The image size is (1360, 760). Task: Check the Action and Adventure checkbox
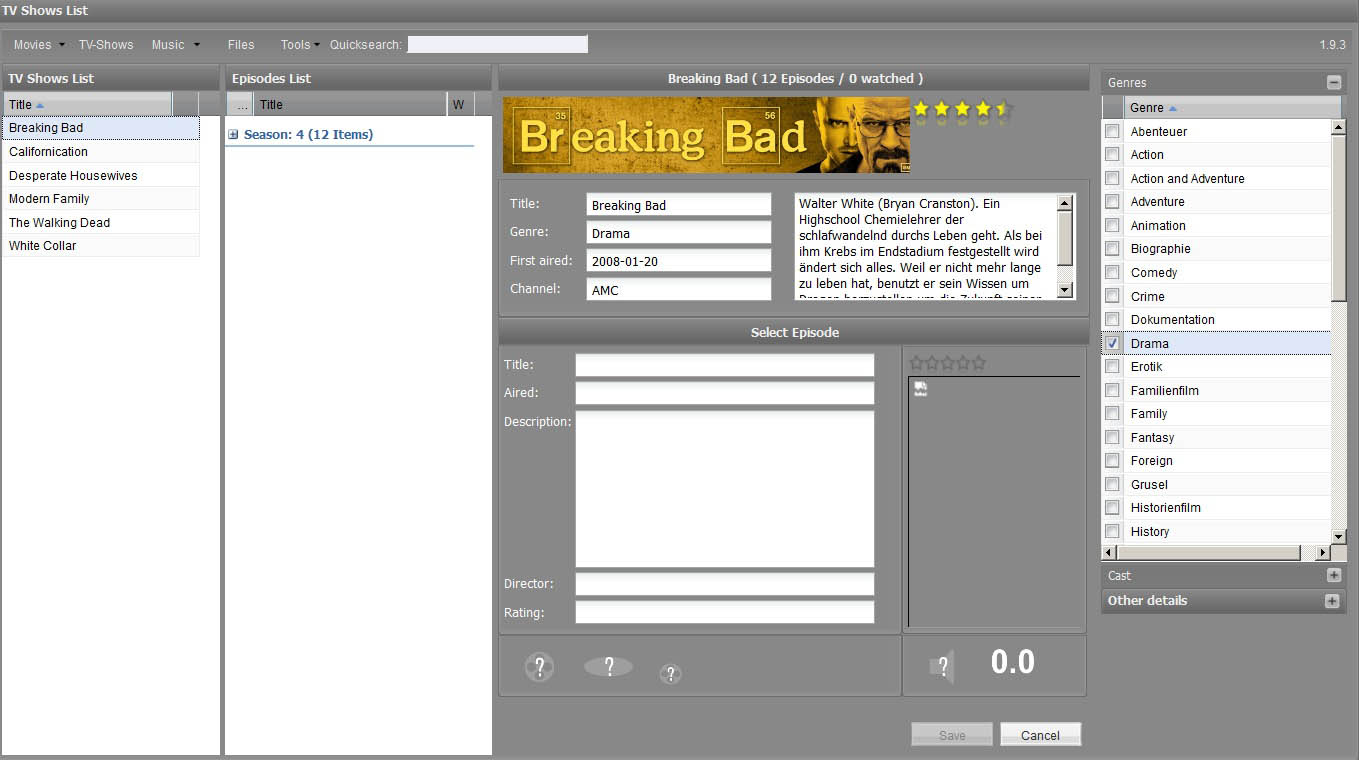click(x=1112, y=178)
